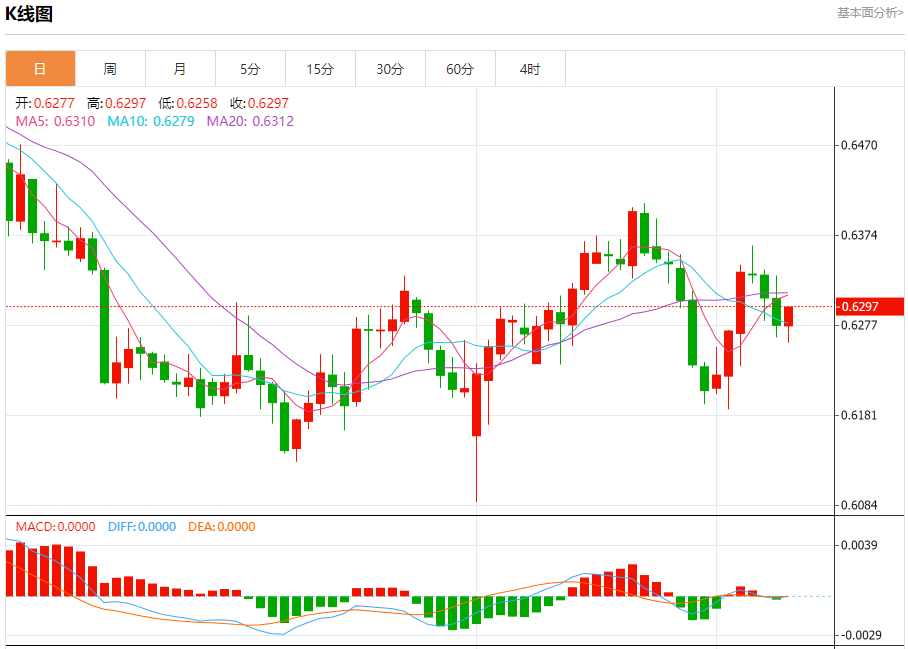Click the 0.6374 price axis label
Viewport: 908px width, 649px height.
pyautogui.click(x=859, y=235)
